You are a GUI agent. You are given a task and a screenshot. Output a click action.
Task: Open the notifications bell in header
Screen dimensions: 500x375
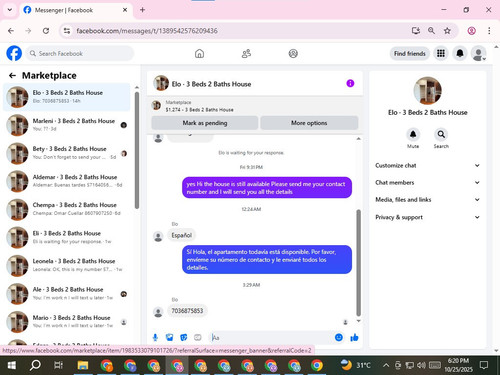460,53
